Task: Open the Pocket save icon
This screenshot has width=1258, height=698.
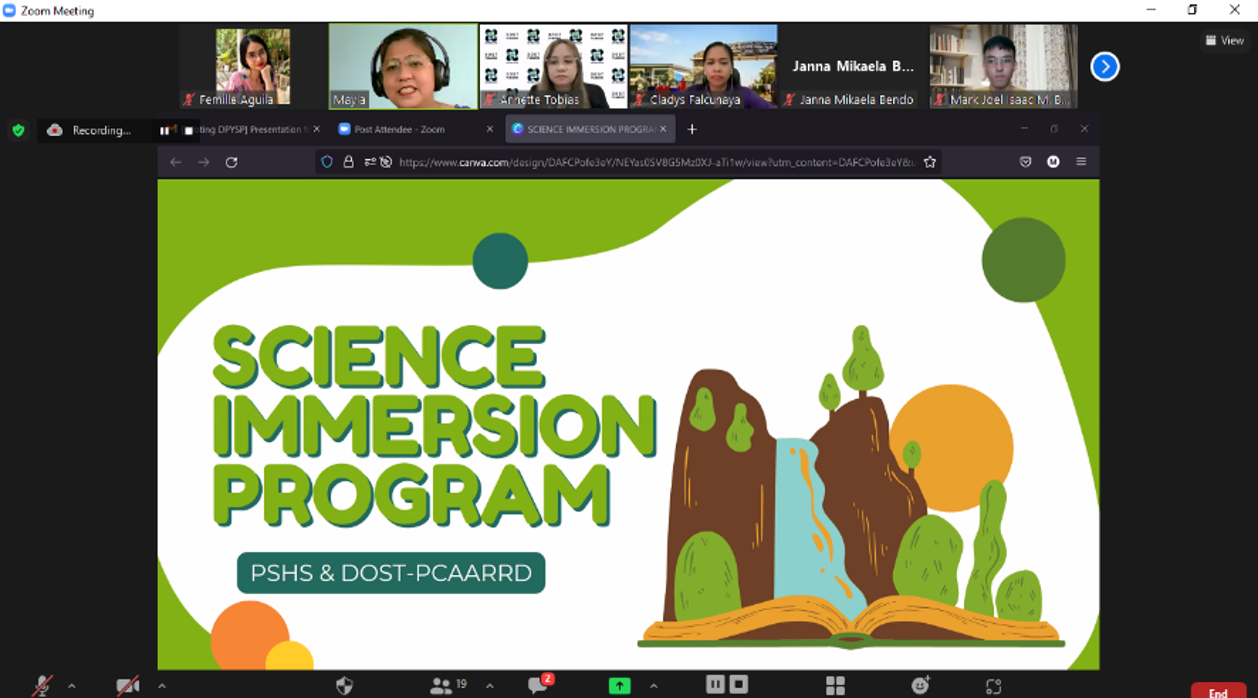Action: pos(1025,162)
